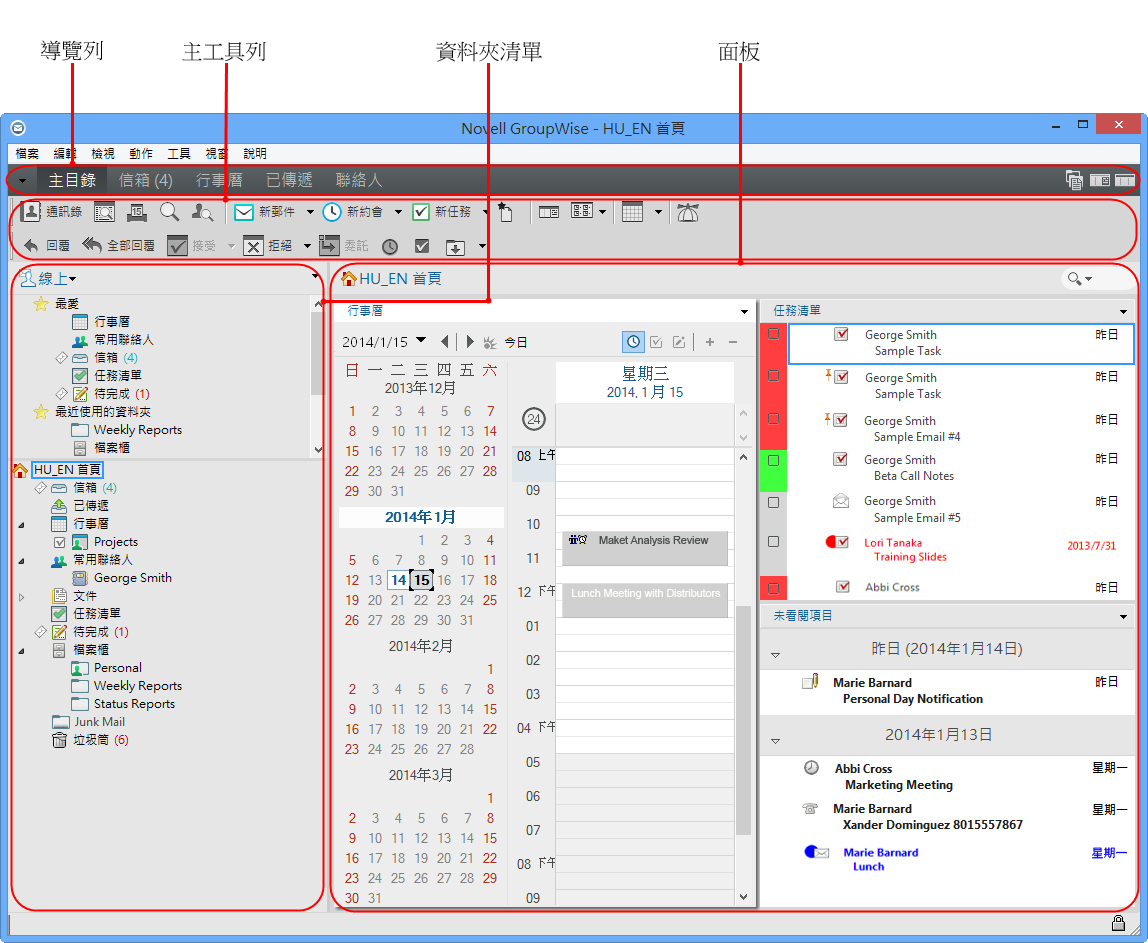Open the 工具 menu
The image size is (1148, 943).
pos(179,154)
